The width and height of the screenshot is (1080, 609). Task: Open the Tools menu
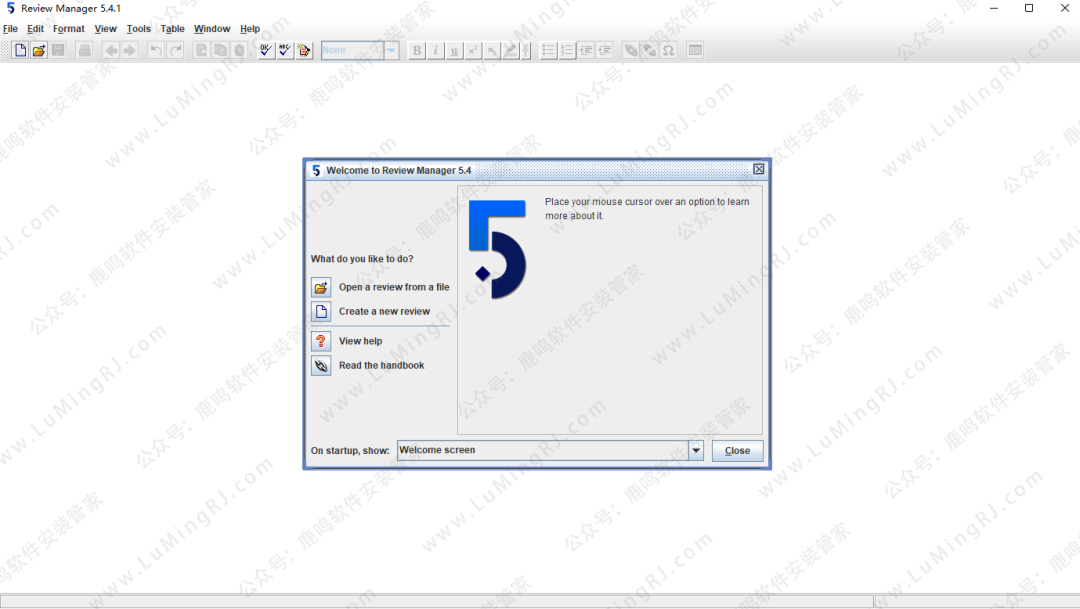pyautogui.click(x=139, y=29)
